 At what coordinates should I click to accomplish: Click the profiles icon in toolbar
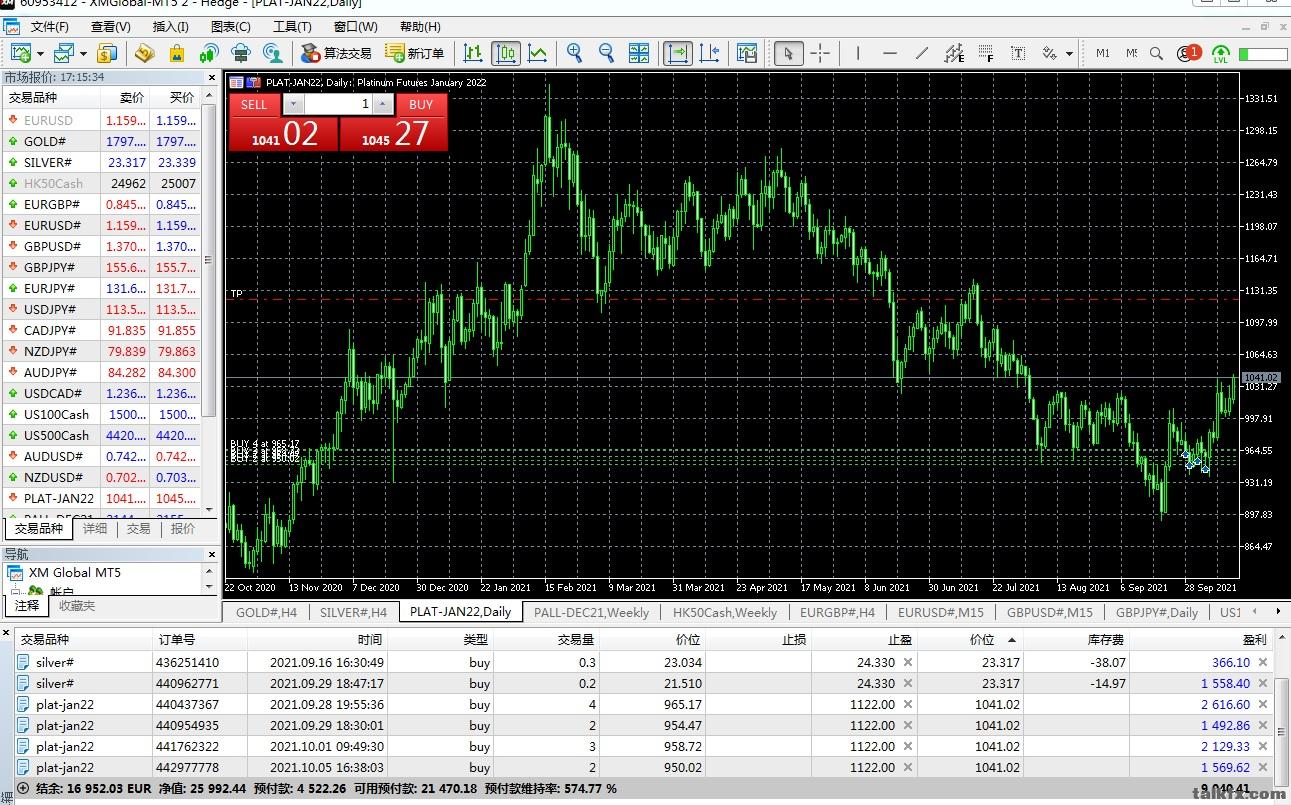(x=64, y=53)
